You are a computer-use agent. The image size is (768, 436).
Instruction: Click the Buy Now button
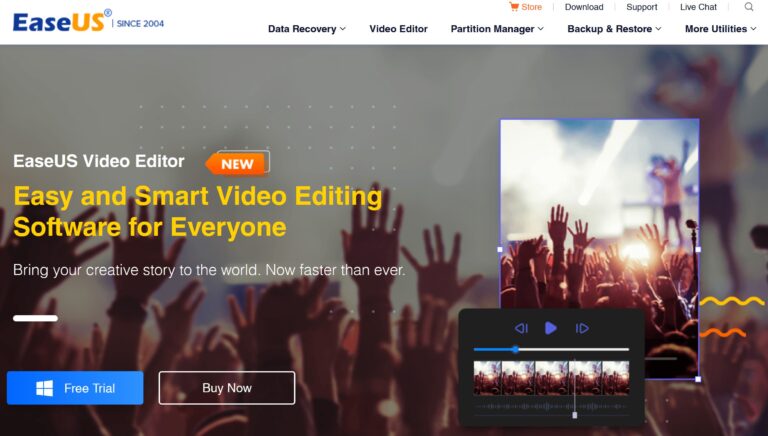click(227, 388)
